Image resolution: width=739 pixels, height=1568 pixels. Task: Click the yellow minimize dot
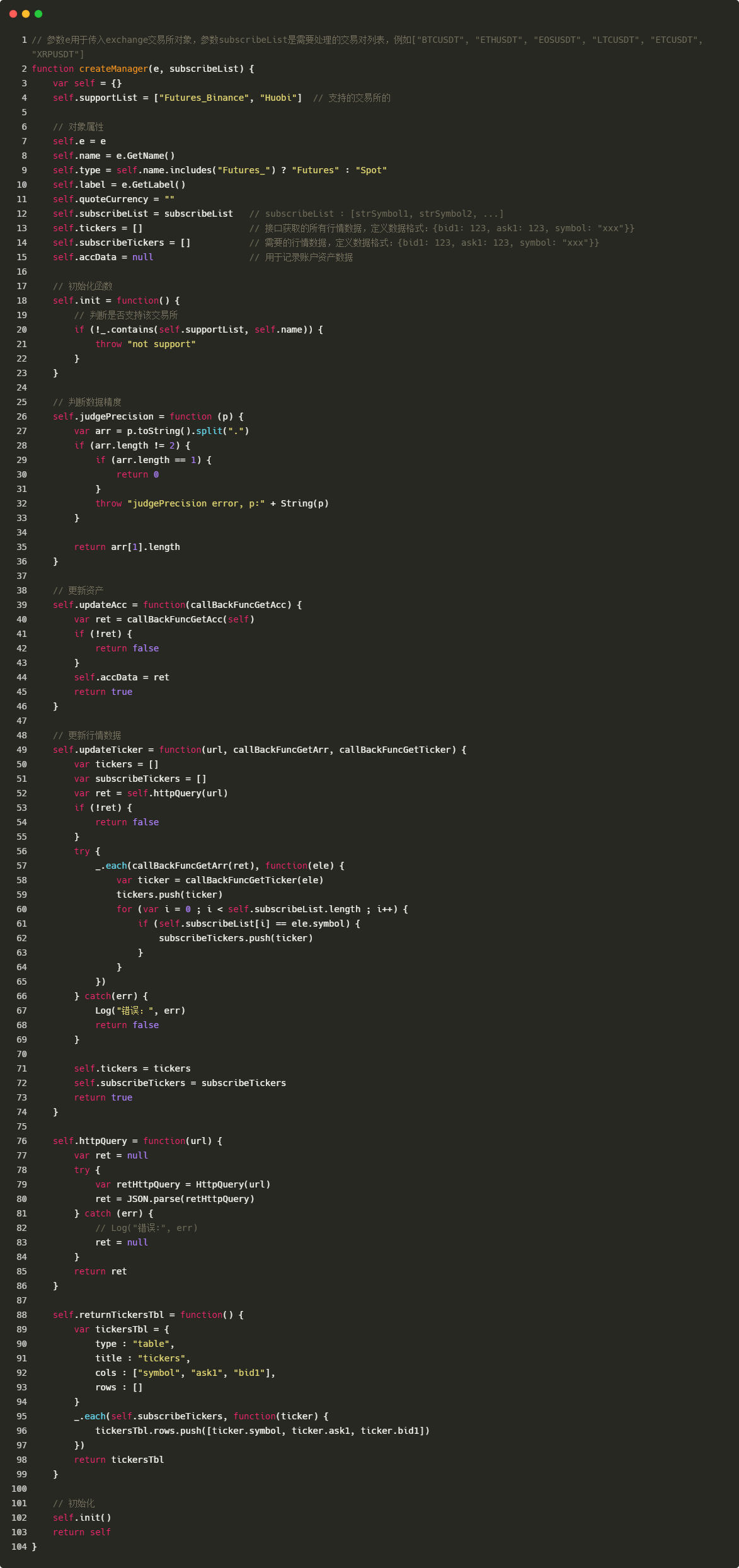(26, 14)
